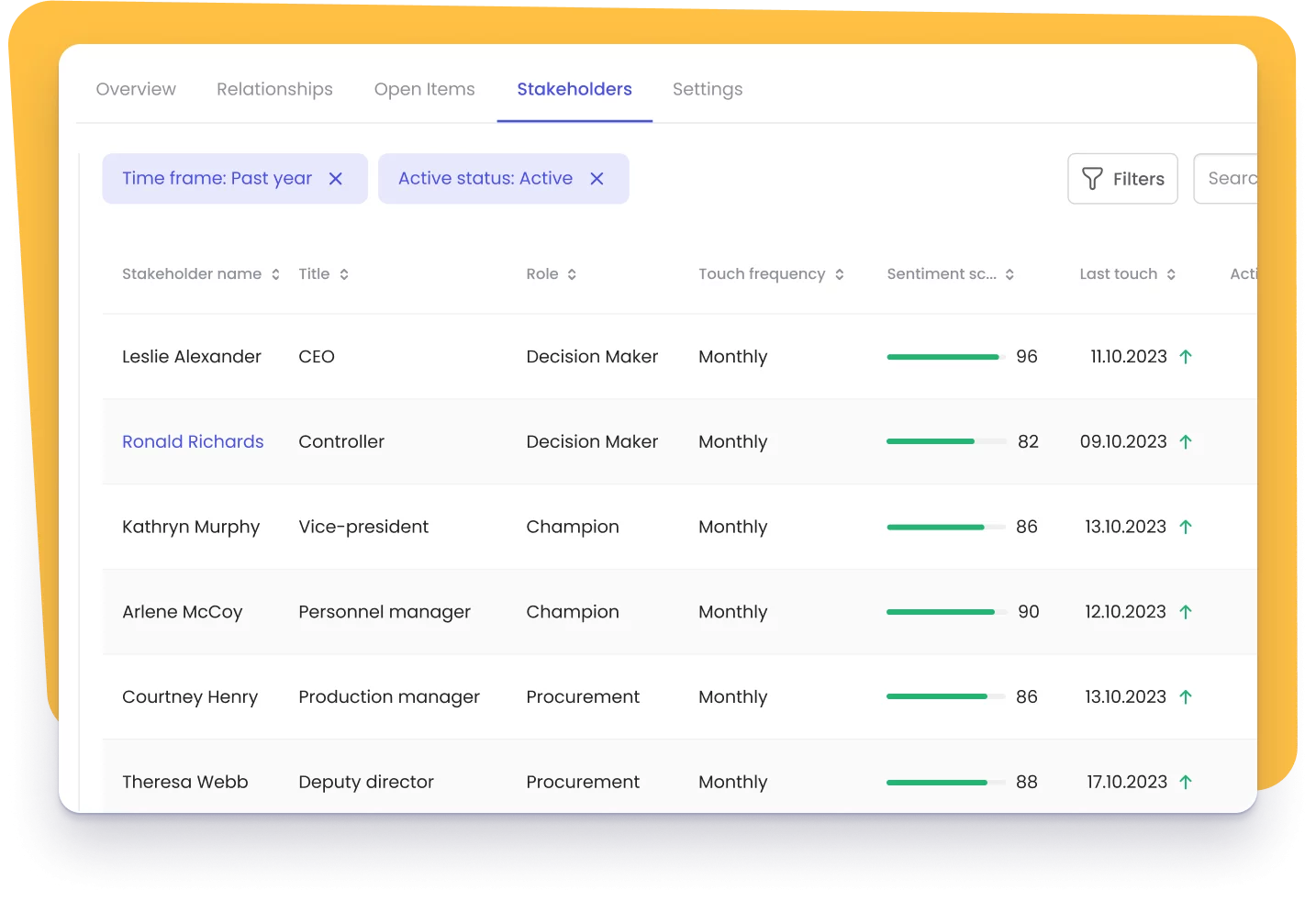The height and width of the screenshot is (901, 1316).
Task: Click last touch date 17.10.2023
Action: pos(1127,782)
